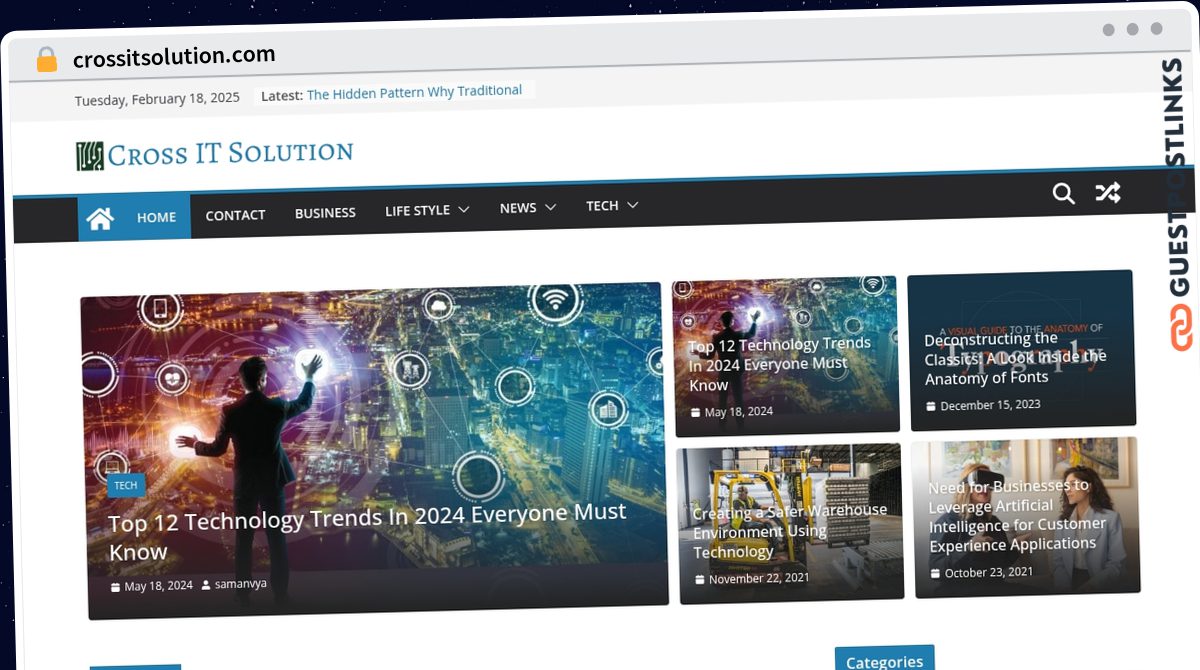Click the TECH category badge on featured post

(x=126, y=485)
